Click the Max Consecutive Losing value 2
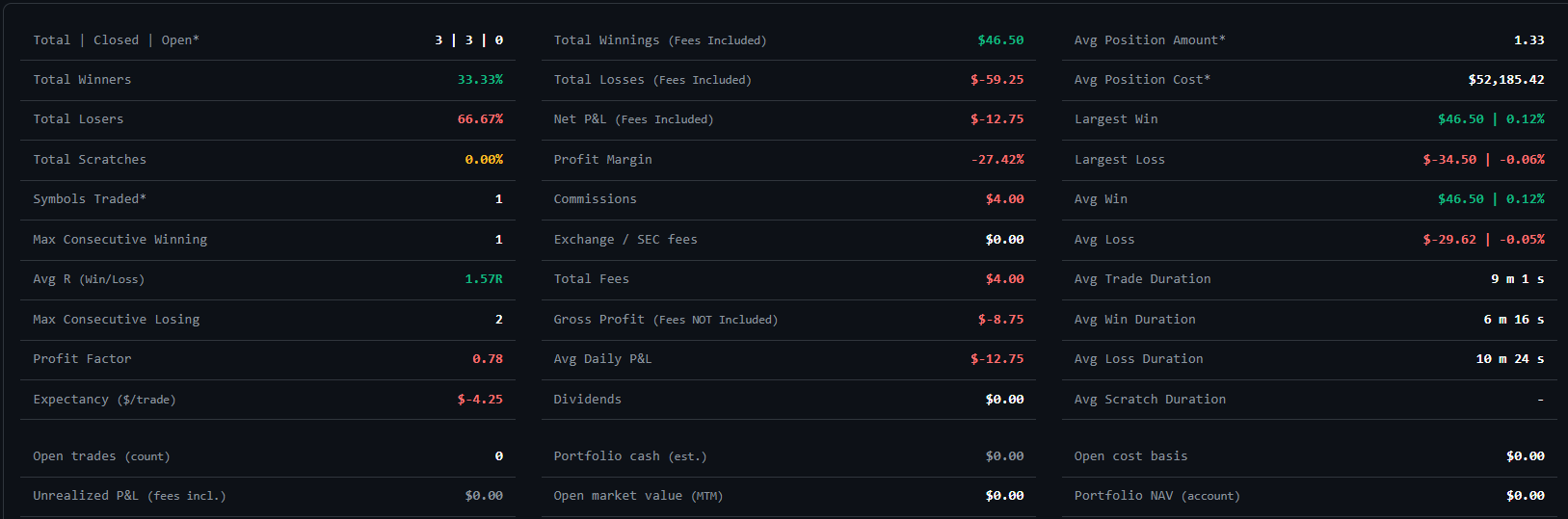This screenshot has width=1568, height=519. point(499,320)
